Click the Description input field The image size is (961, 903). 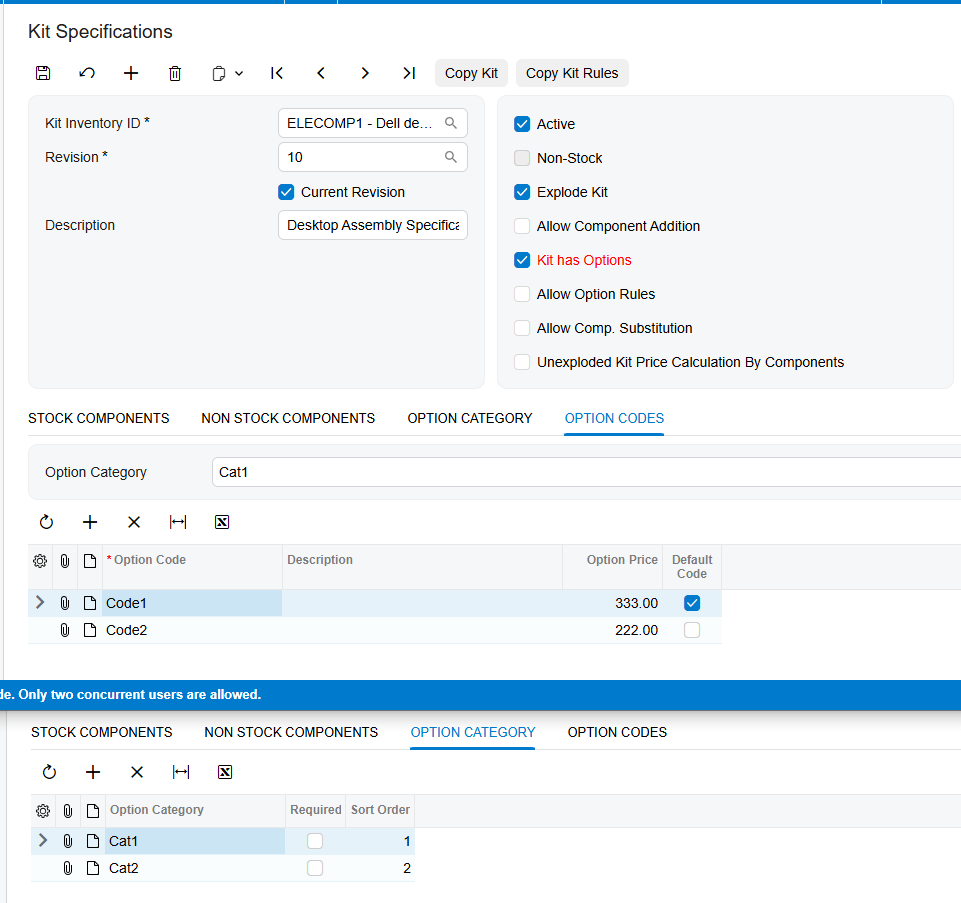[373, 225]
